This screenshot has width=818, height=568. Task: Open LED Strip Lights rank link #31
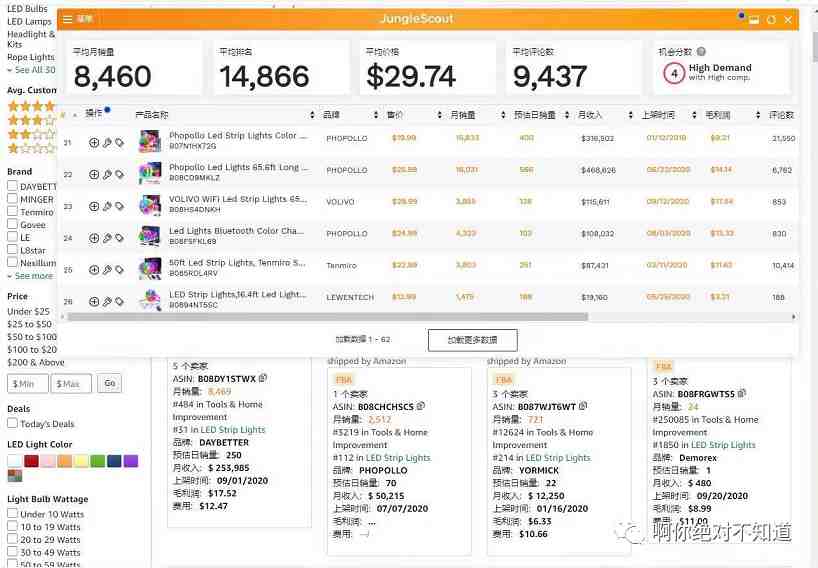pyautogui.click(x=233, y=430)
